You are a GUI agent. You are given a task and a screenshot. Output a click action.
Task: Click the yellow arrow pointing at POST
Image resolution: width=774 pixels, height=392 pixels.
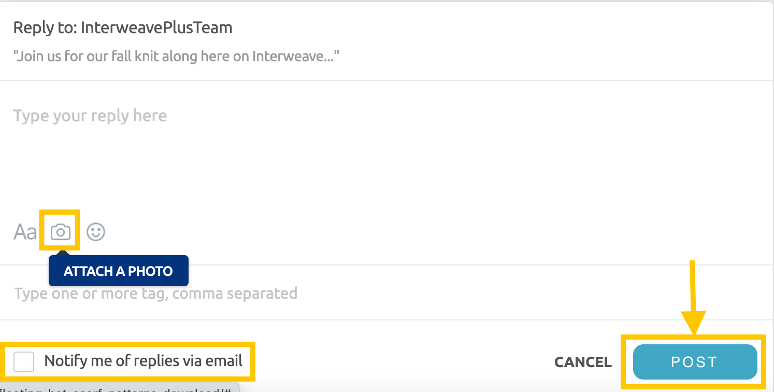pyautogui.click(x=693, y=297)
